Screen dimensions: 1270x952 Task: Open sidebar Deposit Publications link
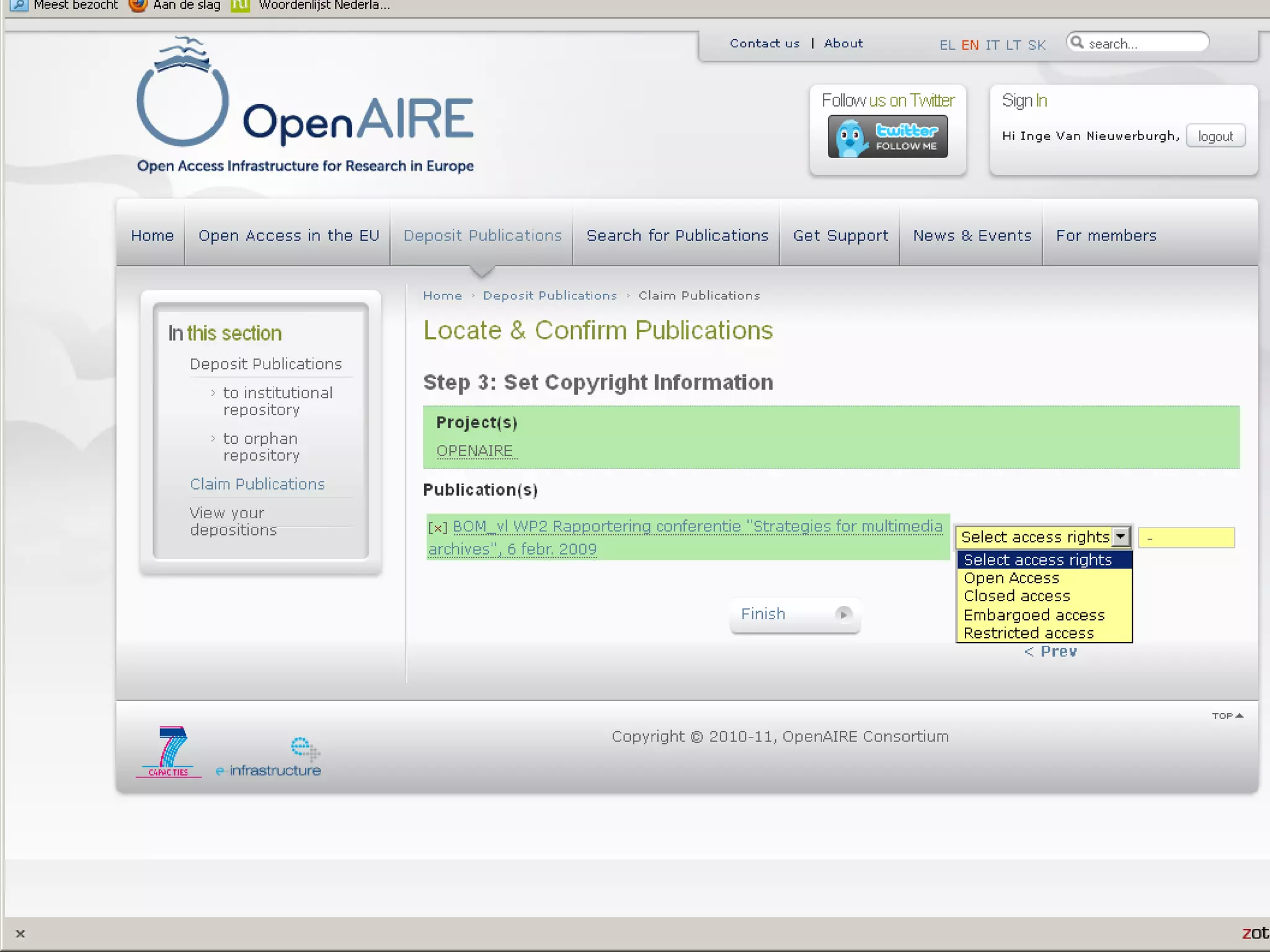click(x=265, y=364)
